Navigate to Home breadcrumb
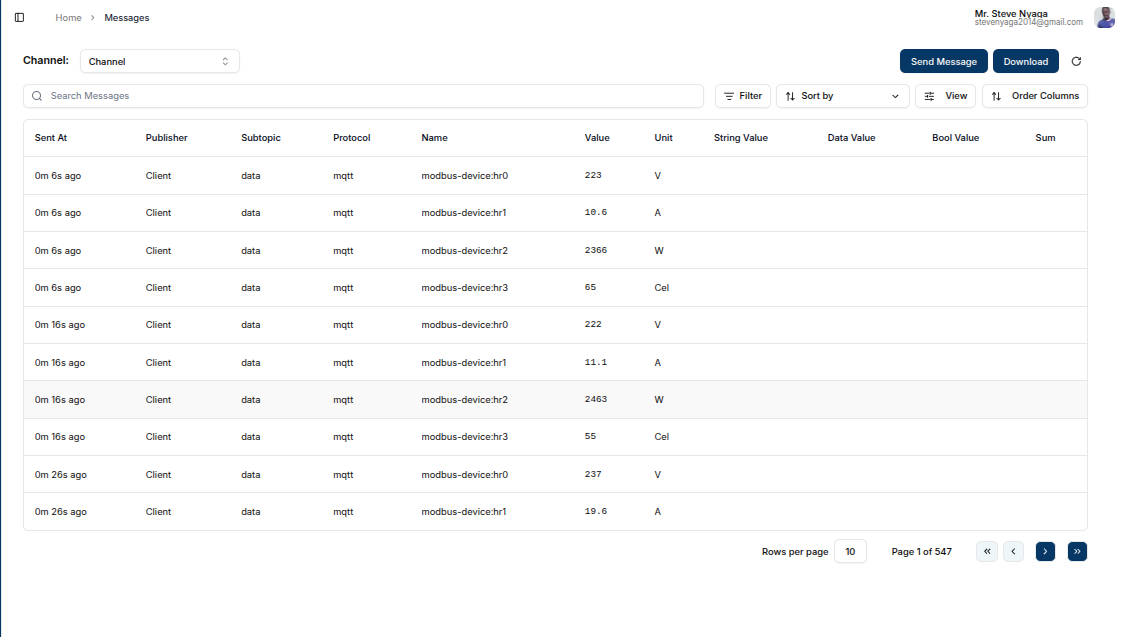This screenshot has height=637, width=1127. (x=68, y=17)
